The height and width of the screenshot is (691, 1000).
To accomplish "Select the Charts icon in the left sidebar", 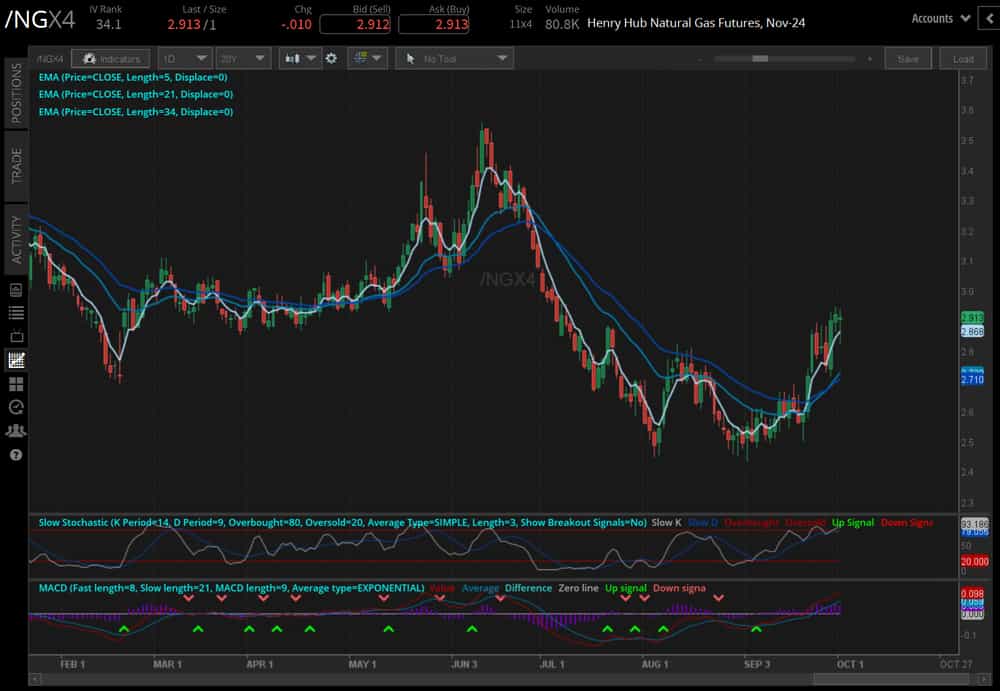I will (14, 360).
